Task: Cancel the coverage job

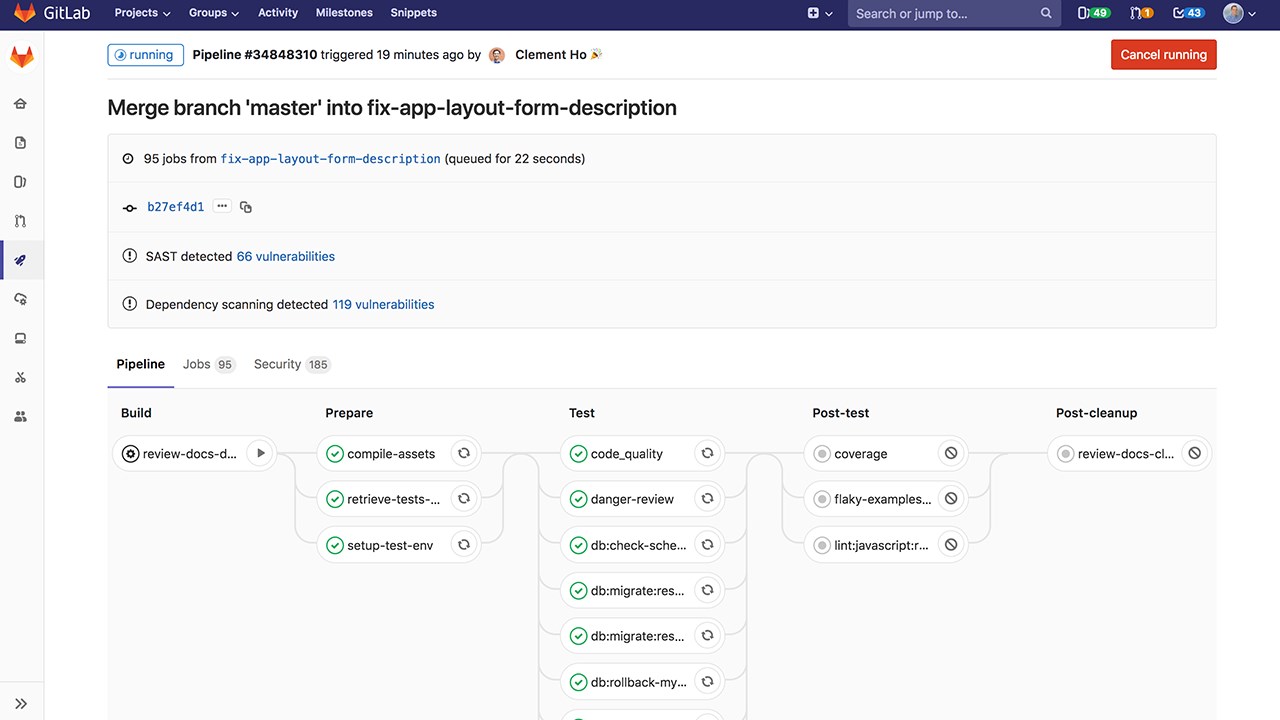Action: click(951, 453)
